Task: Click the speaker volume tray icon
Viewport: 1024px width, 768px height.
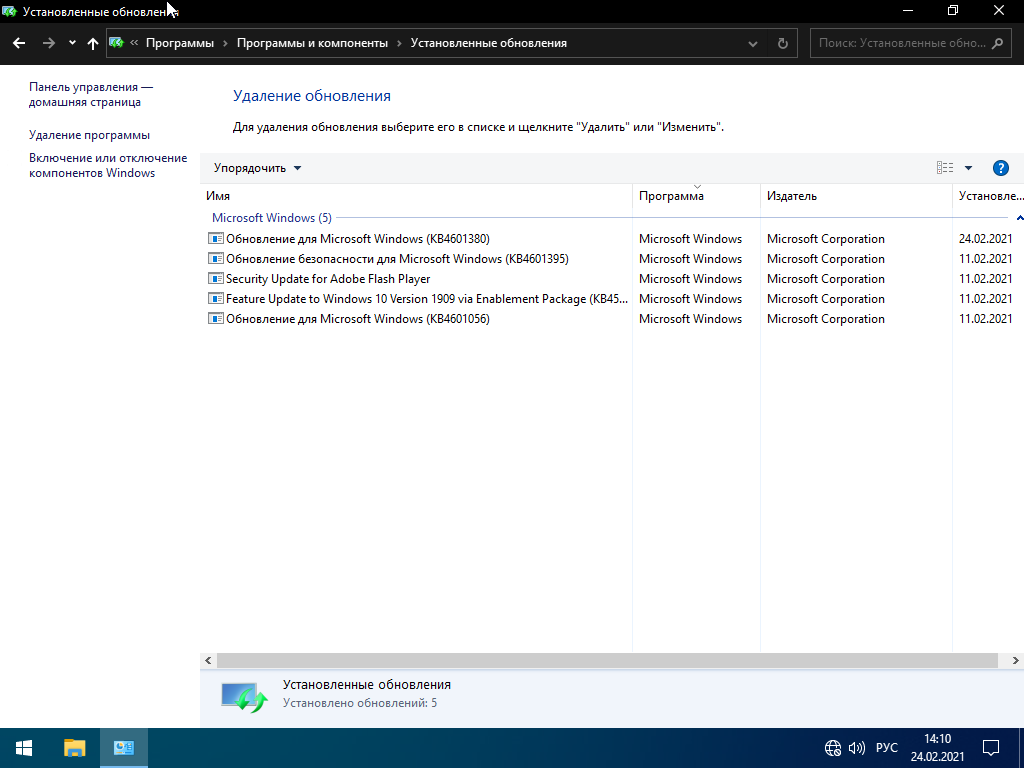Action: click(x=856, y=748)
